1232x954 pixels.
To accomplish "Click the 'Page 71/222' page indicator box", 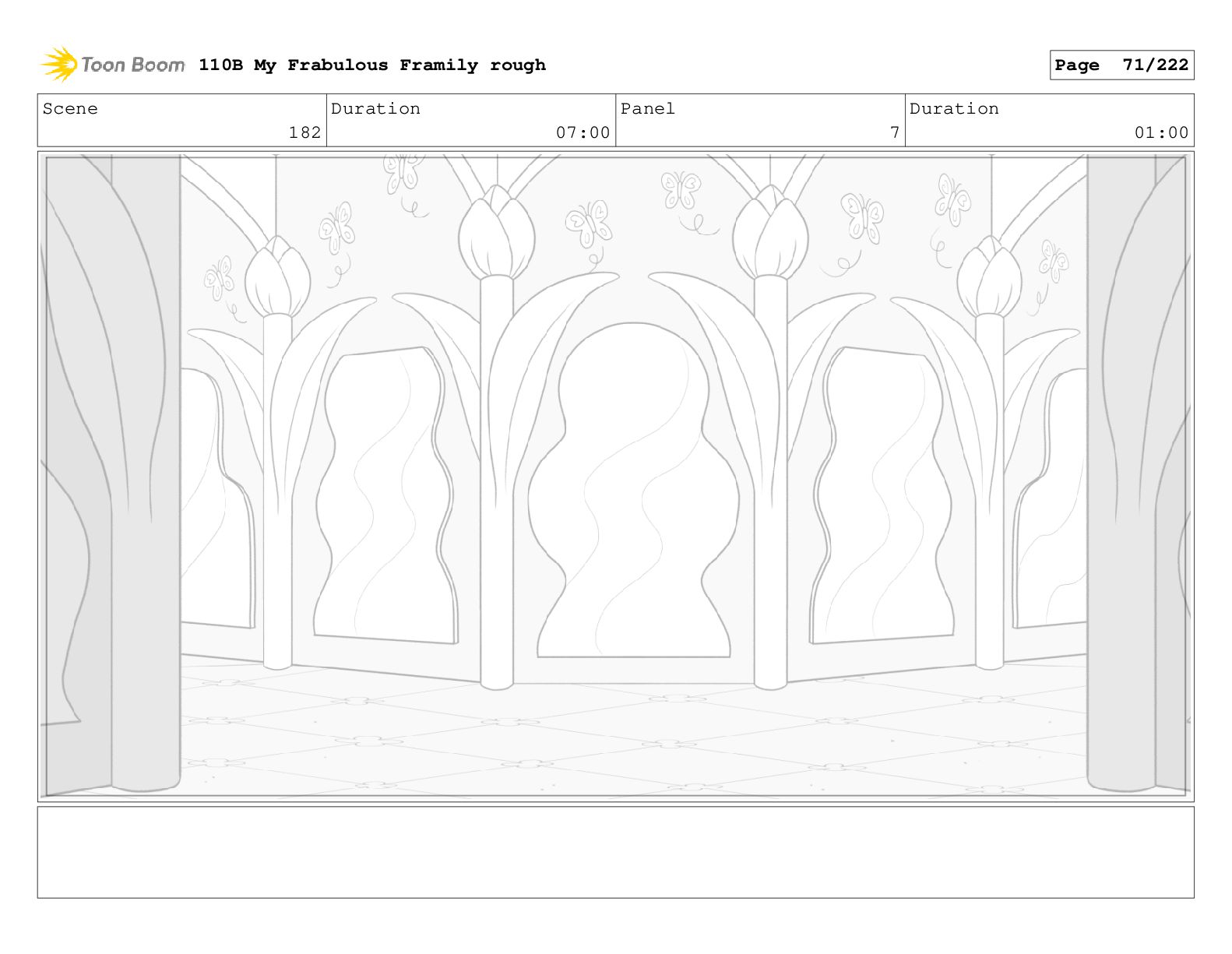I will (x=1121, y=65).
